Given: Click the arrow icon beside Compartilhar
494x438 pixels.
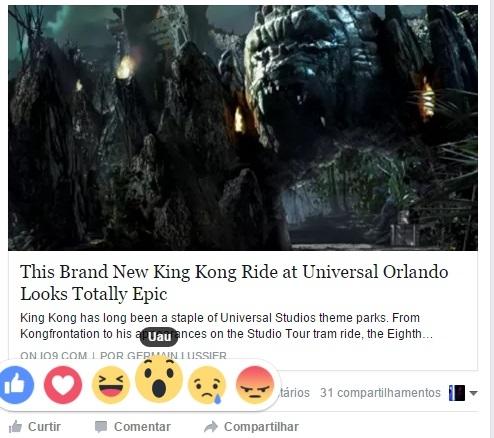Looking at the screenshot, I should point(211,426).
